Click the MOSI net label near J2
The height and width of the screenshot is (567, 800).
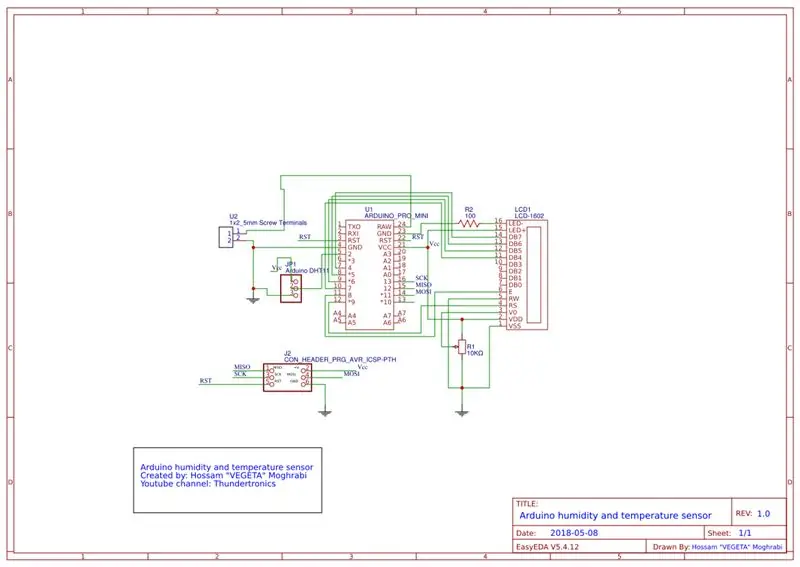click(x=352, y=374)
